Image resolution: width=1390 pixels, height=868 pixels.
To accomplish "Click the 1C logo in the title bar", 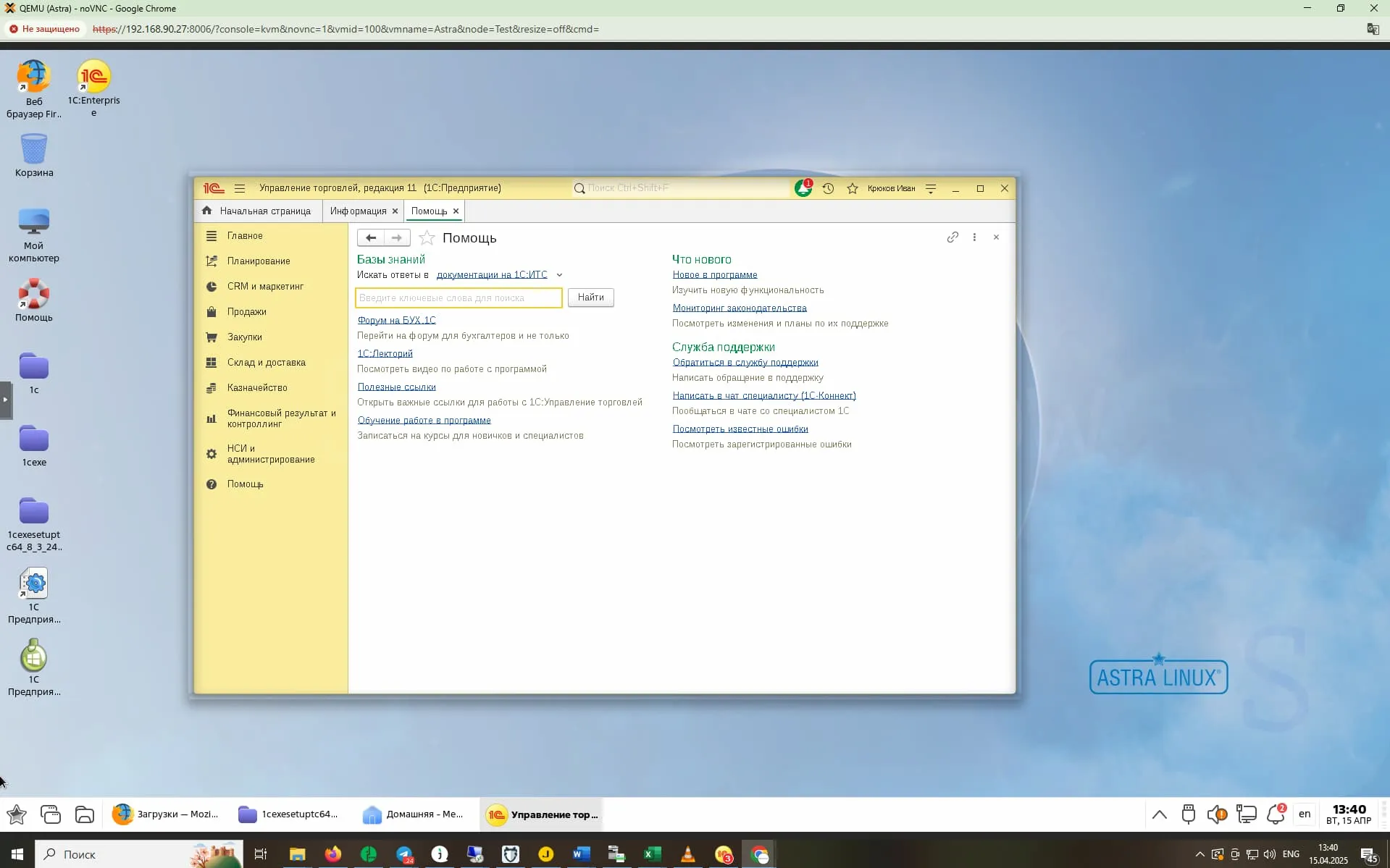I will [x=214, y=188].
